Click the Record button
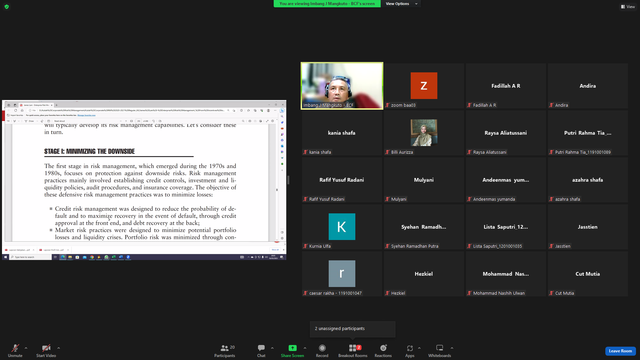The image size is (640, 360). (x=322, y=350)
